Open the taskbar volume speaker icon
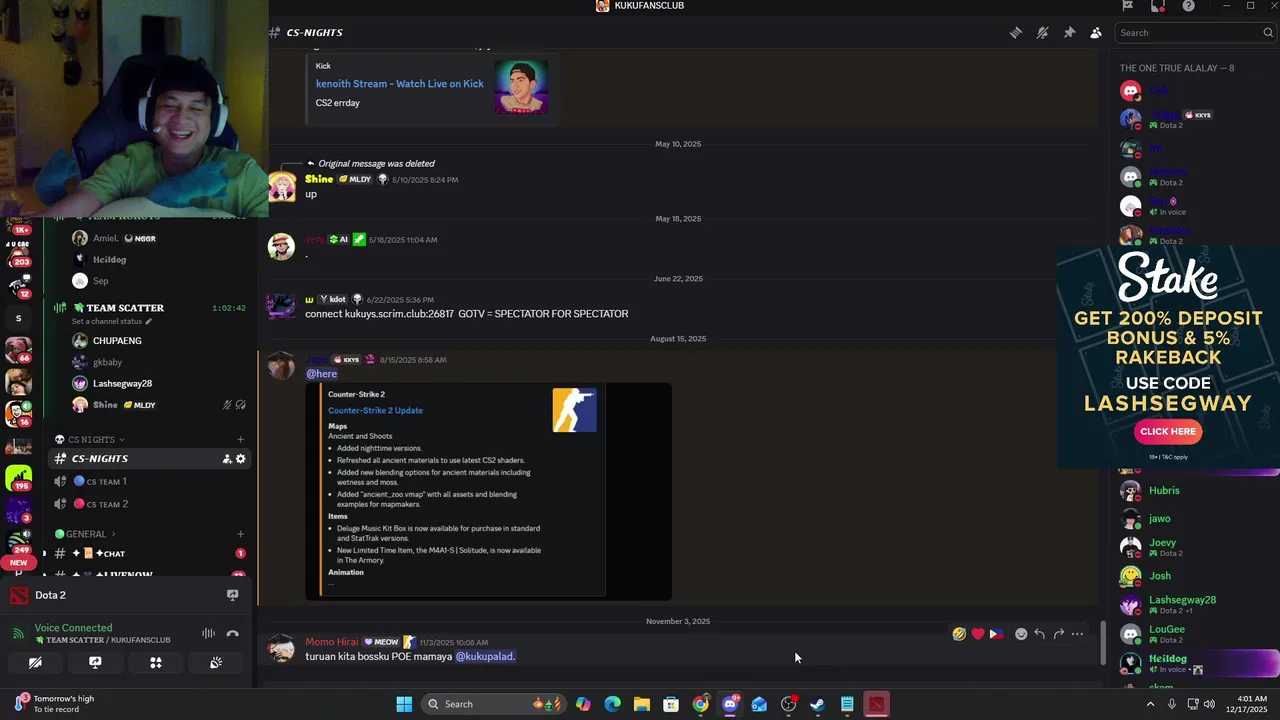The width and height of the screenshot is (1280, 720). (1209, 704)
